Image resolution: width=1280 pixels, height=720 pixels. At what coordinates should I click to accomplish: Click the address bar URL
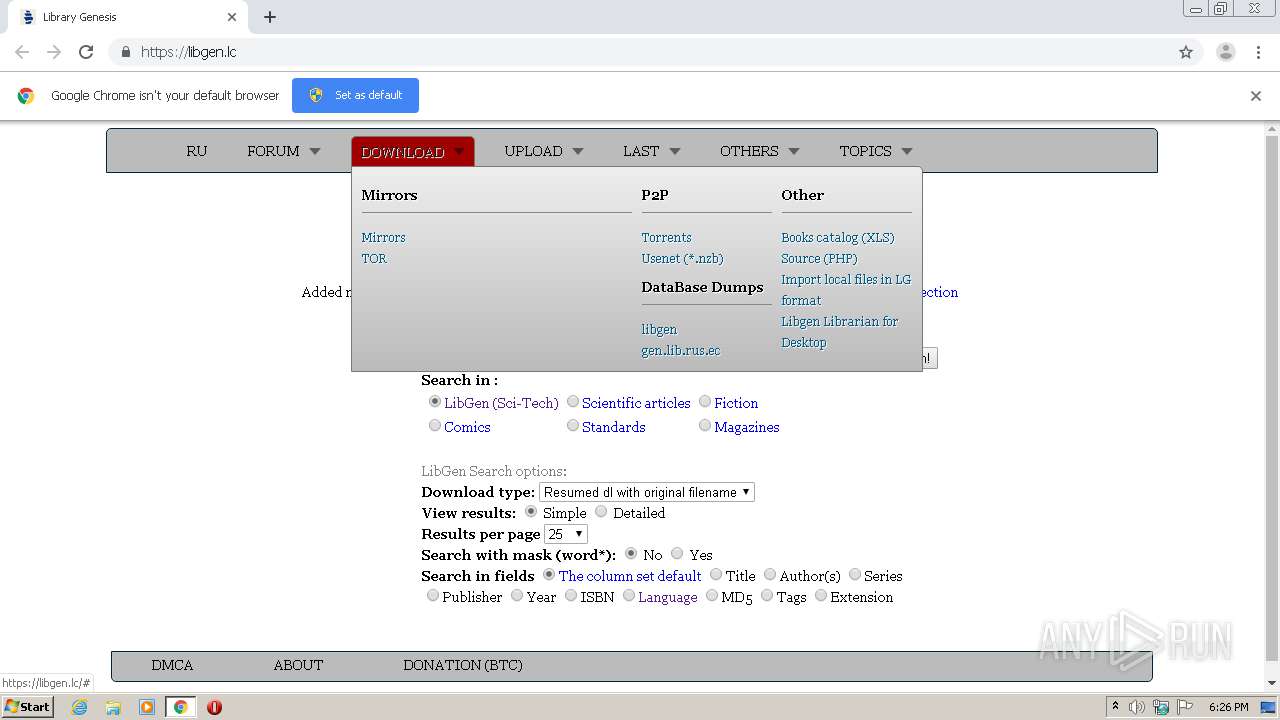click(188, 52)
